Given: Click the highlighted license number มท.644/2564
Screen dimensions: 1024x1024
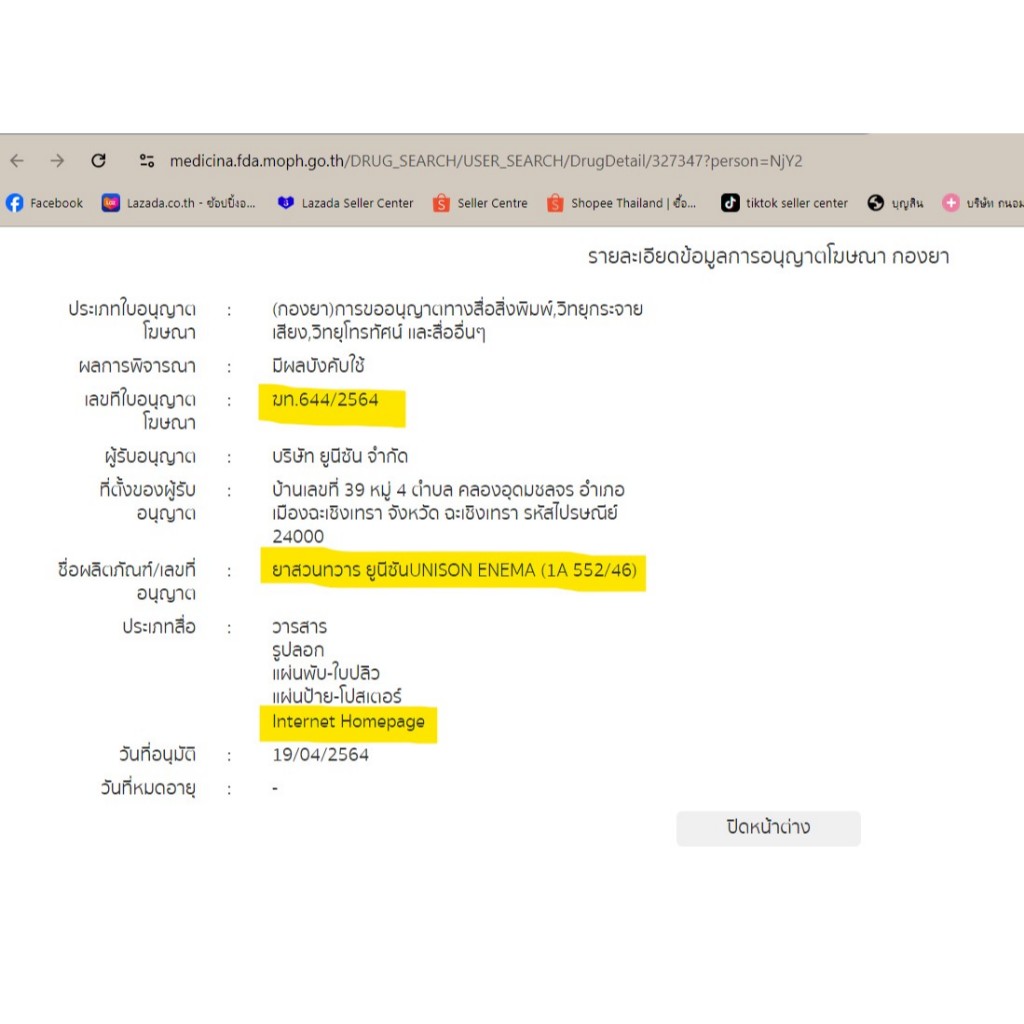Looking at the screenshot, I should pyautogui.click(x=326, y=400).
